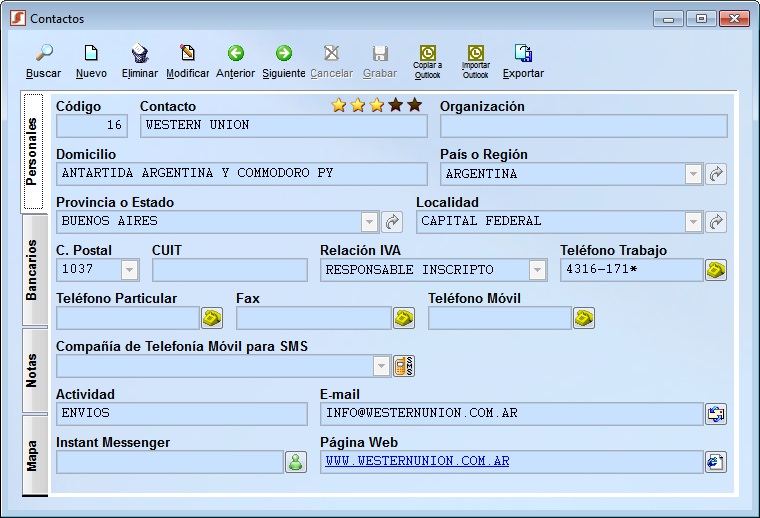Export contacts with Exportar

click(x=523, y=61)
